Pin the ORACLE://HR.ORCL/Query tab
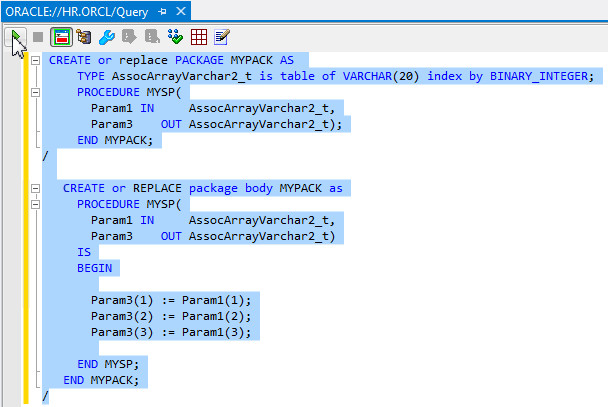The image size is (608, 407). (x=162, y=12)
